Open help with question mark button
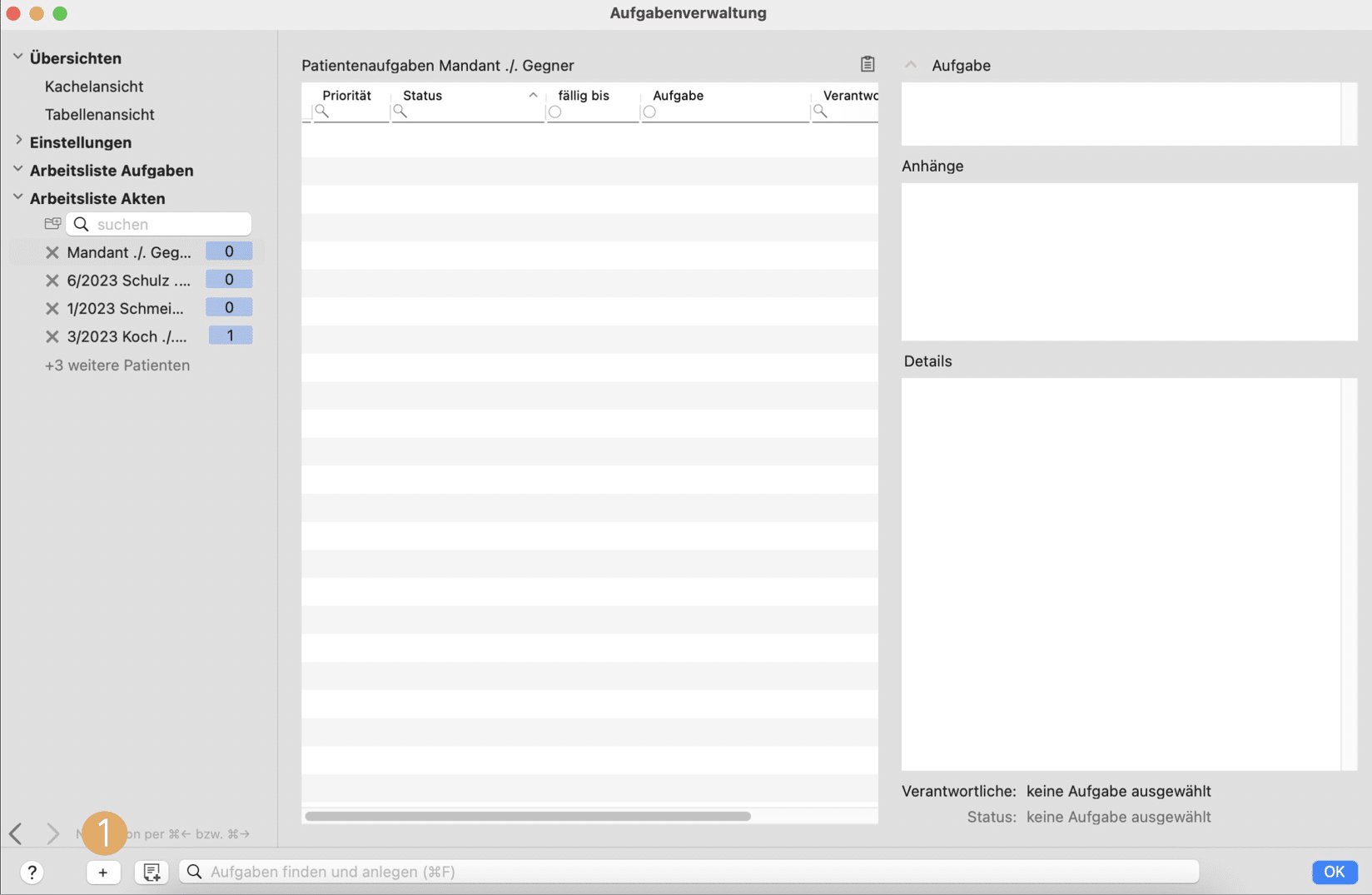The height and width of the screenshot is (895, 1372). click(x=32, y=872)
